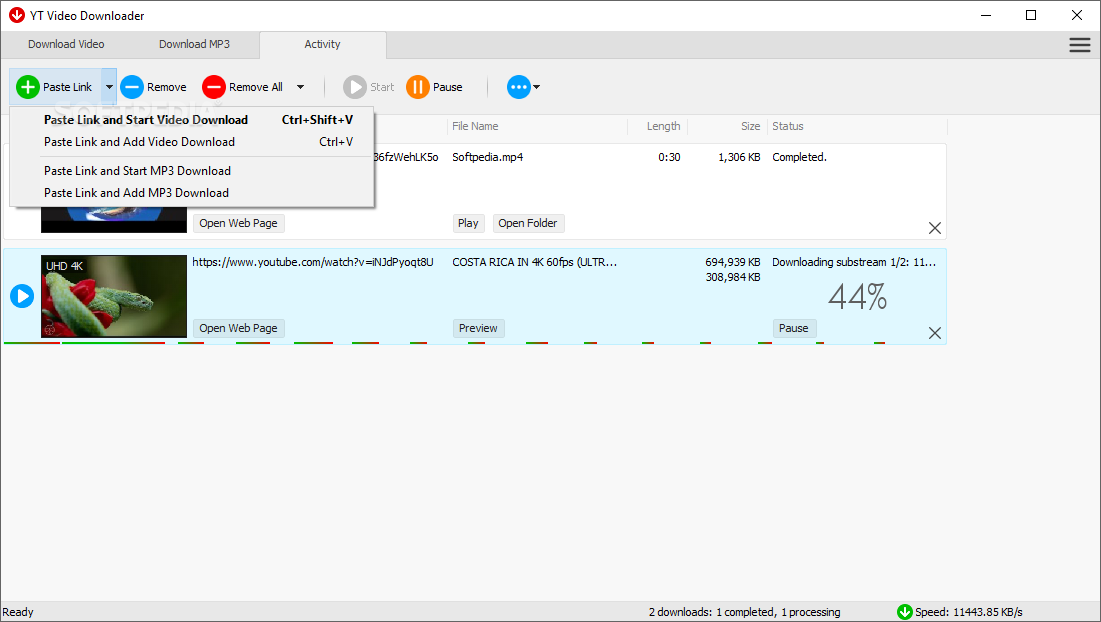Choose Paste Link and Add MP3 Download

click(x=192, y=192)
